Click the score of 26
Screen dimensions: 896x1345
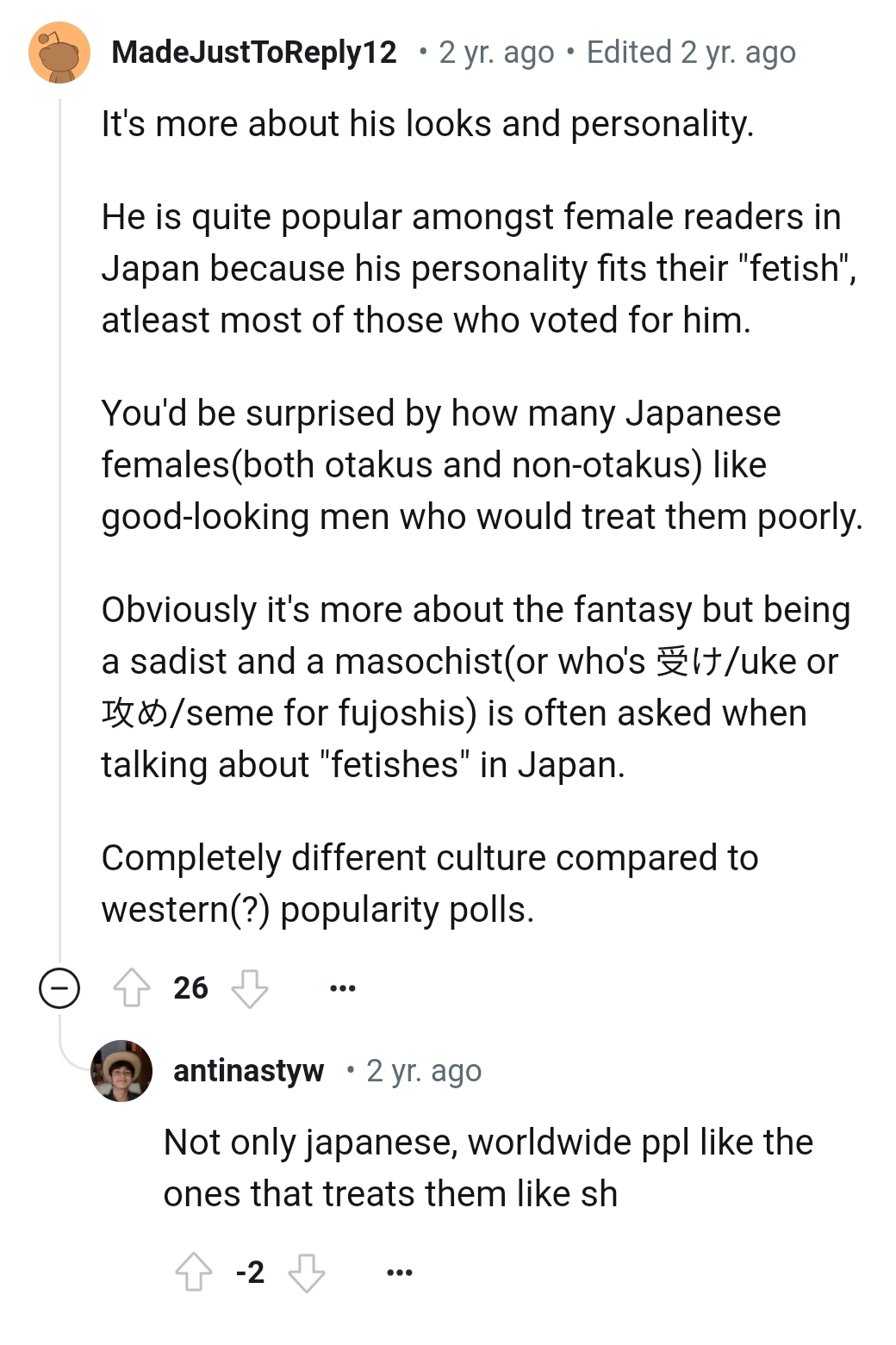[x=190, y=988]
